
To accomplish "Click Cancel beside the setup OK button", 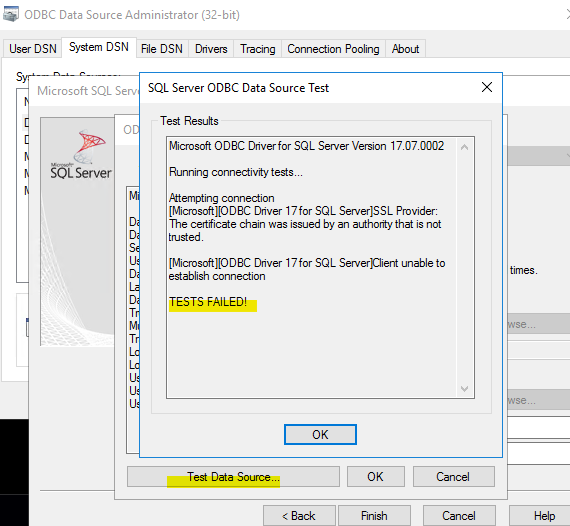I will click(453, 477).
